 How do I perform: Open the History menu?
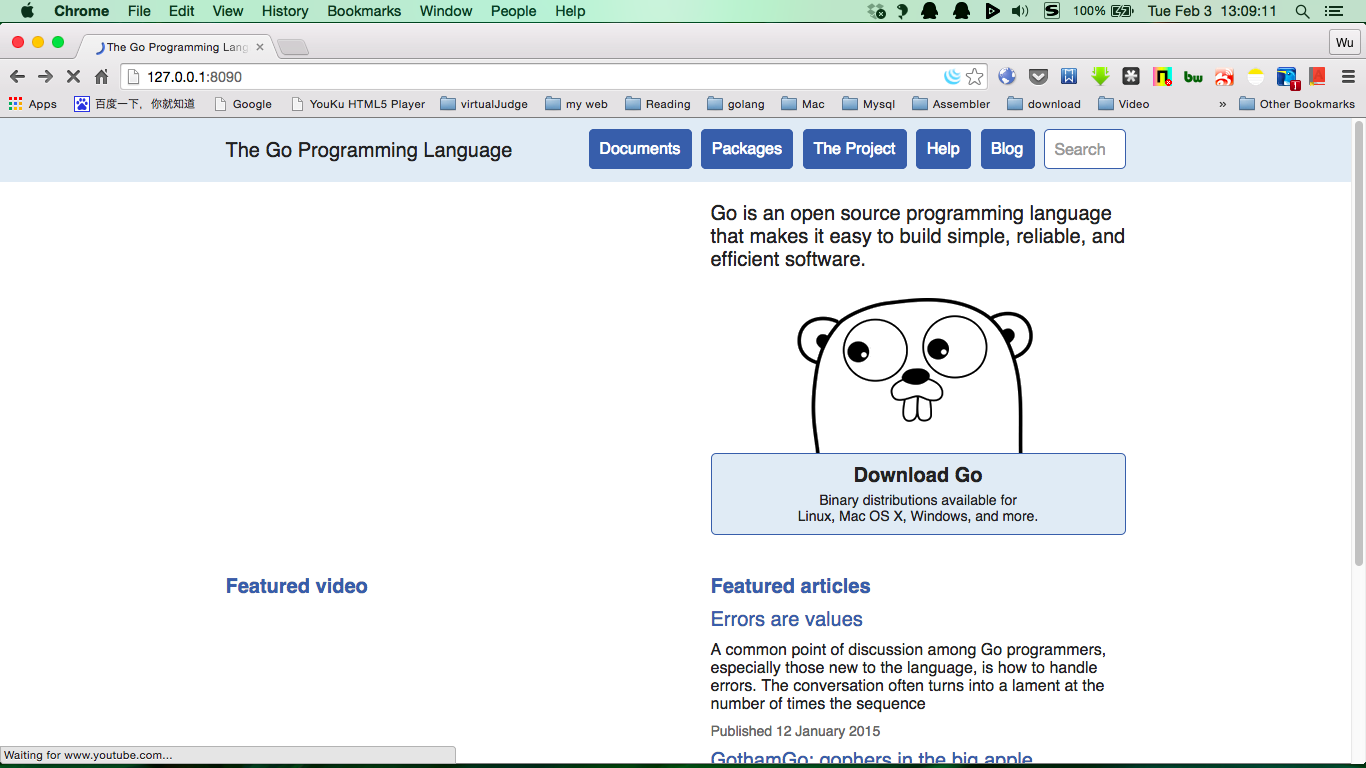click(x=285, y=11)
